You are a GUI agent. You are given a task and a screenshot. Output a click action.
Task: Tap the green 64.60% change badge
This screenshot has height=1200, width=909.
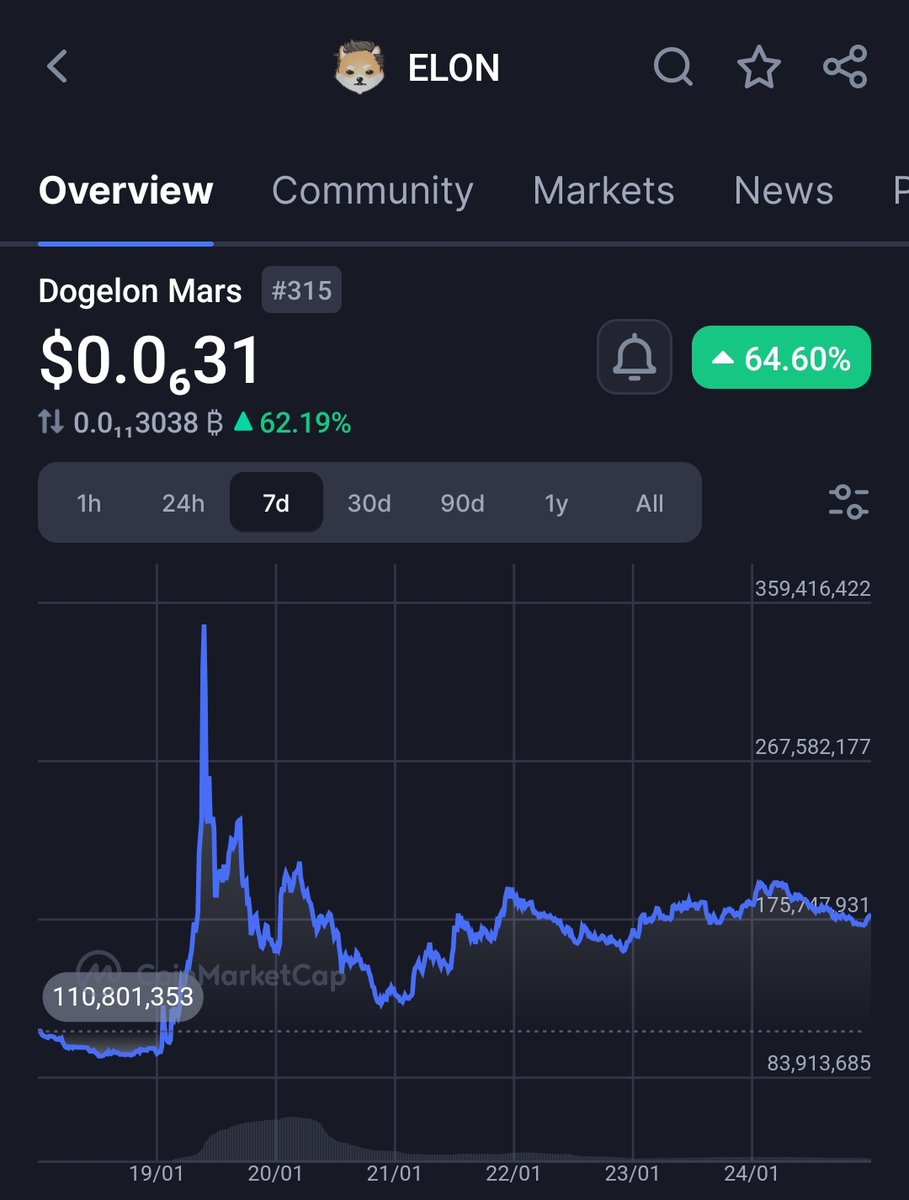[x=781, y=358]
